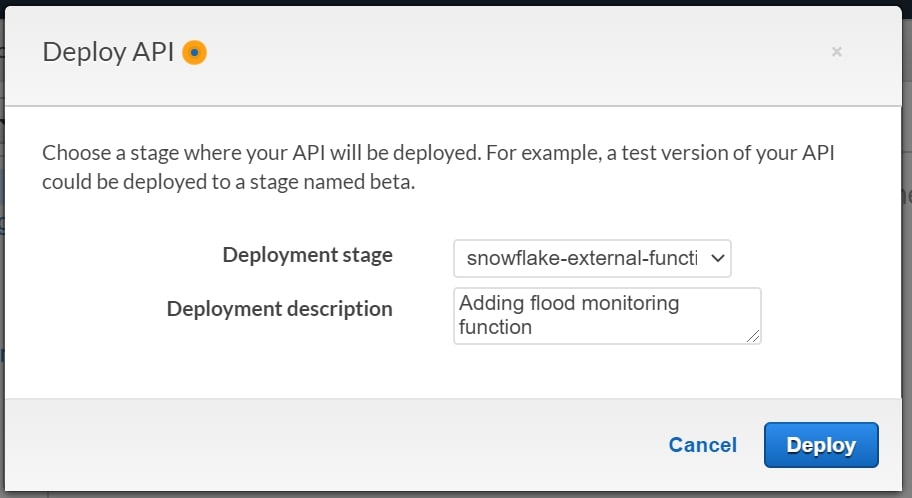Click the Deploy API dialog title
The image size is (912, 498).
click(108, 52)
